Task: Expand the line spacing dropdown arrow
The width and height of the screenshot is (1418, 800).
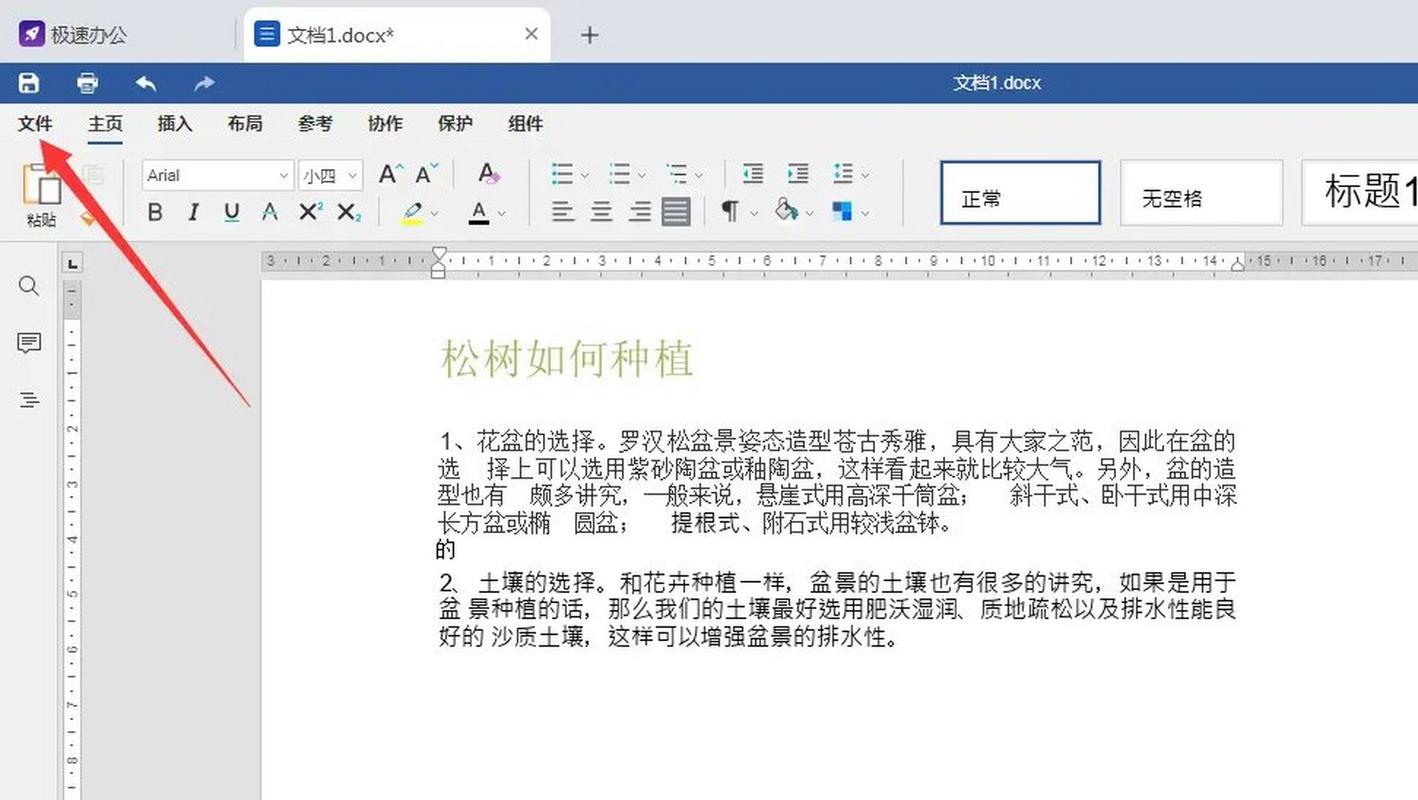Action: (865, 176)
